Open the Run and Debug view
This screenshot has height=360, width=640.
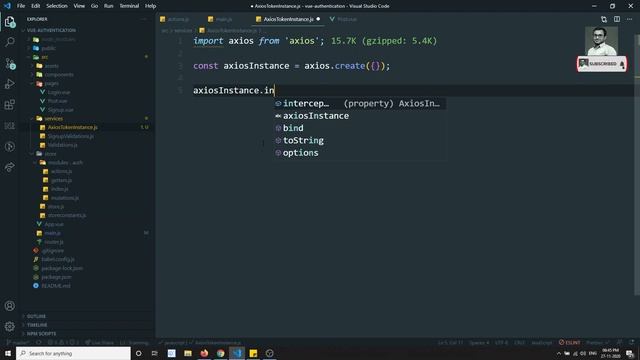point(10,84)
